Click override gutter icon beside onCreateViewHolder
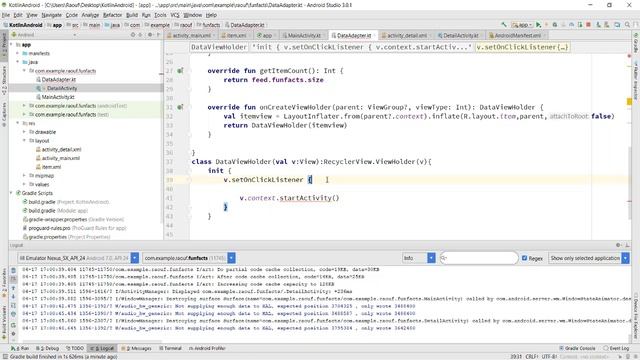The height and width of the screenshot is (360, 640). [x=180, y=107]
